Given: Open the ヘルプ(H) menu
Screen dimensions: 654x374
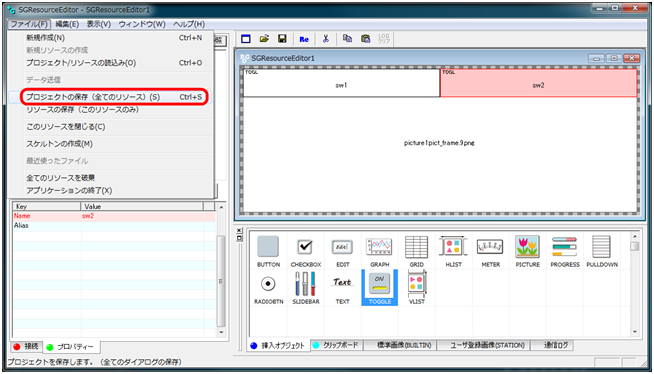Looking at the screenshot, I should point(189,24).
